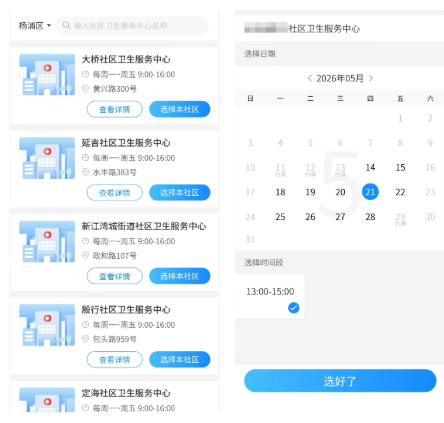Click the clock icon in 新江湾城街道 card
This screenshot has height=423, width=444.
pos(86,241)
